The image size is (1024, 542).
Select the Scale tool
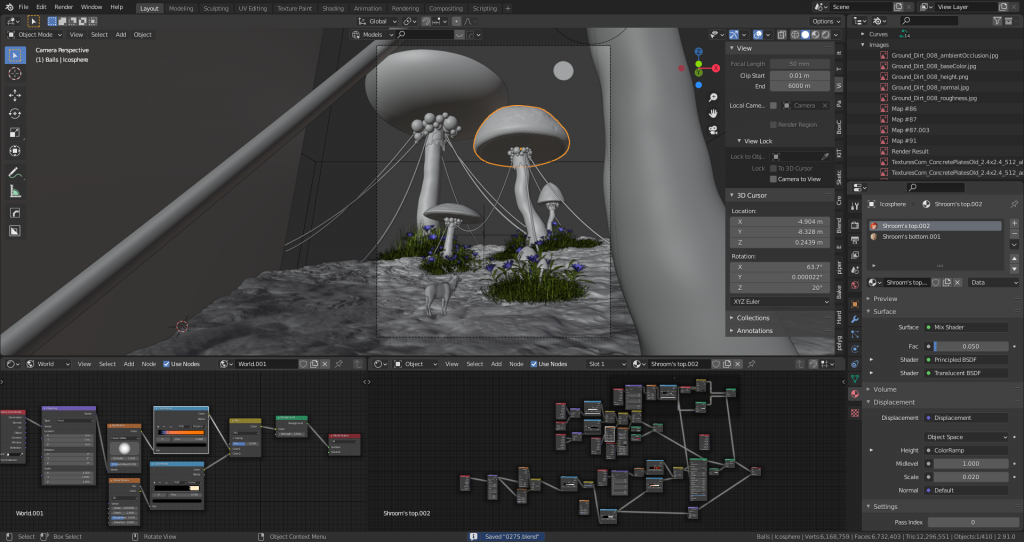point(14,133)
